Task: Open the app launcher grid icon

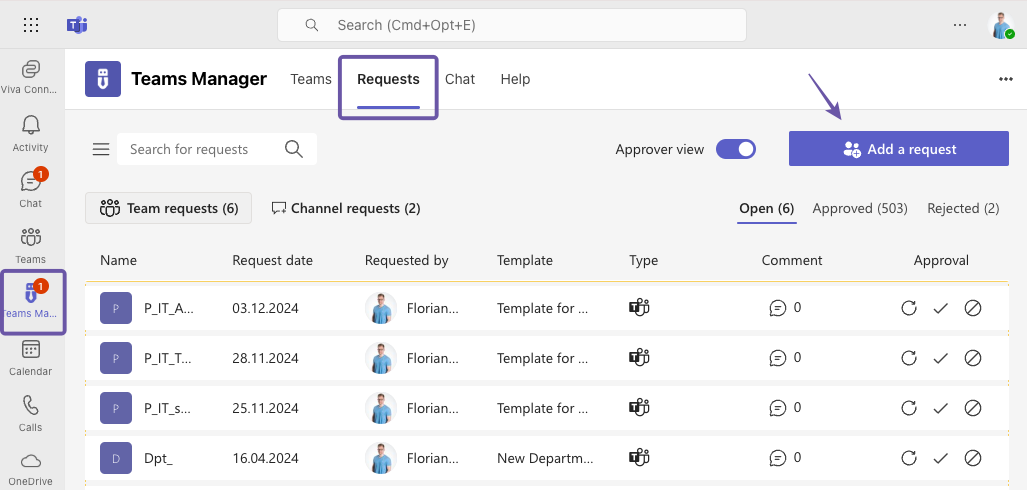Action: point(31,25)
